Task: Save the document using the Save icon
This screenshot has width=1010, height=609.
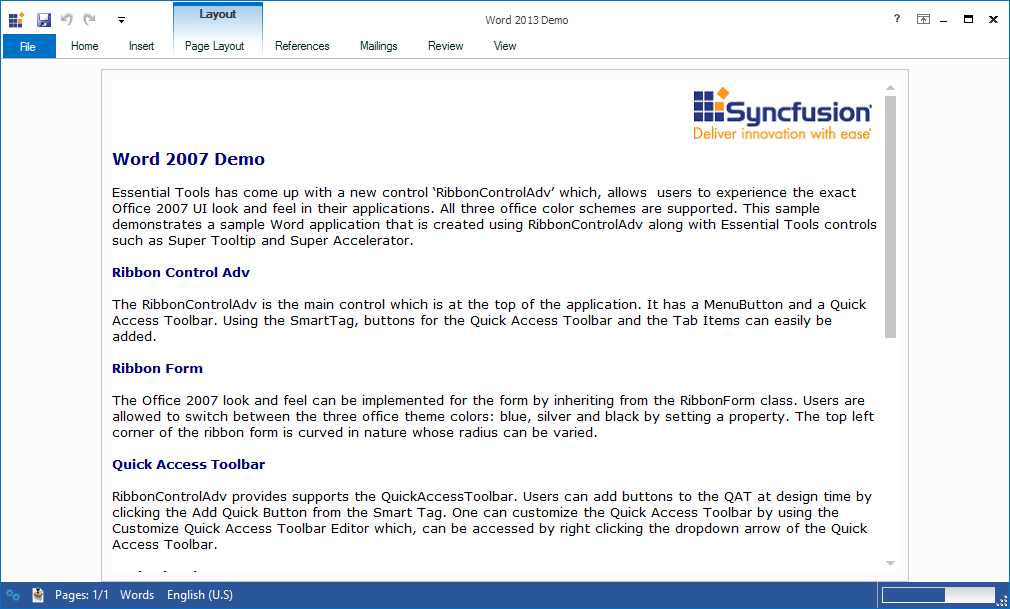Action: click(42, 19)
